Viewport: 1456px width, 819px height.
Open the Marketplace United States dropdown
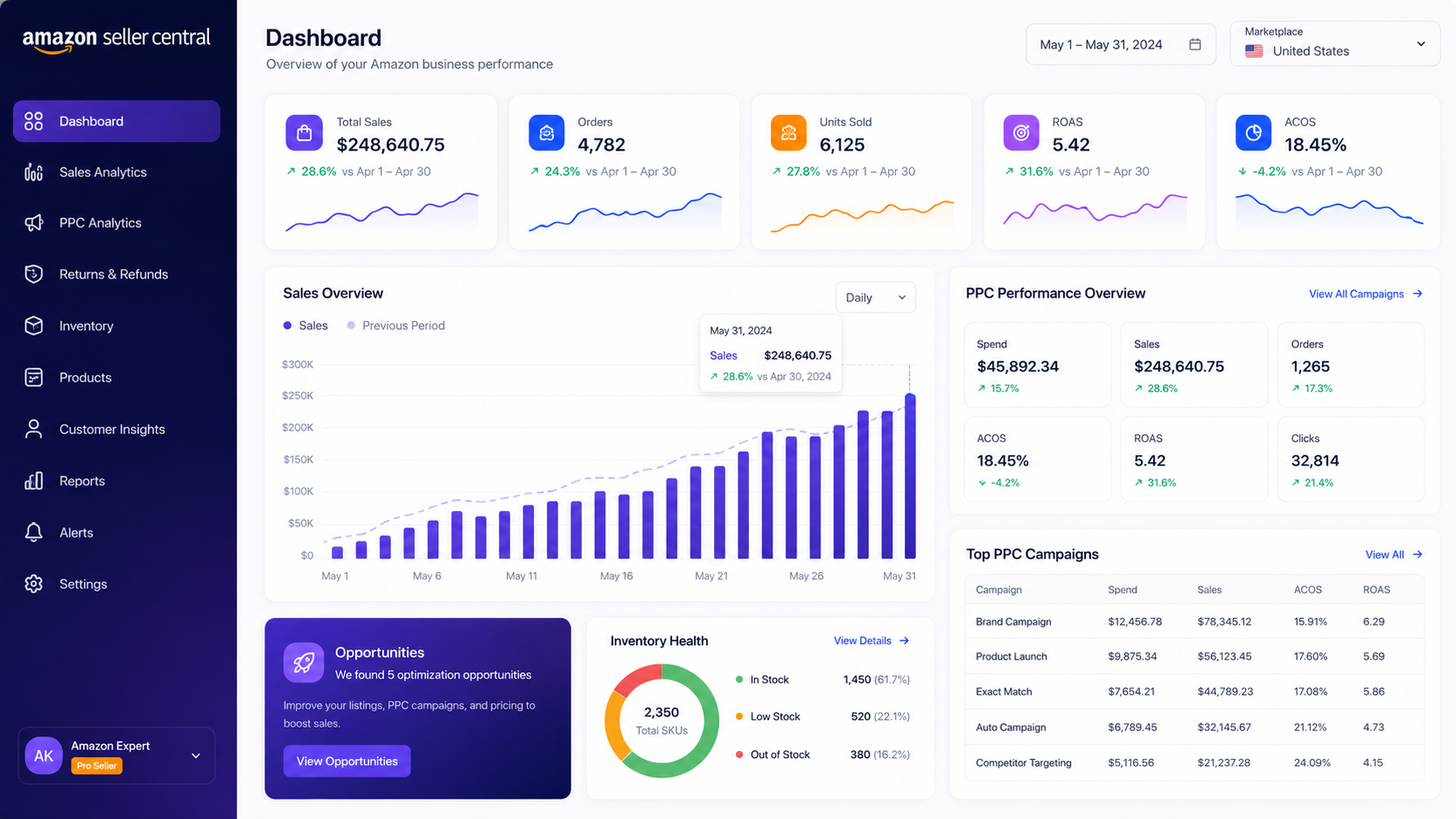click(x=1335, y=44)
